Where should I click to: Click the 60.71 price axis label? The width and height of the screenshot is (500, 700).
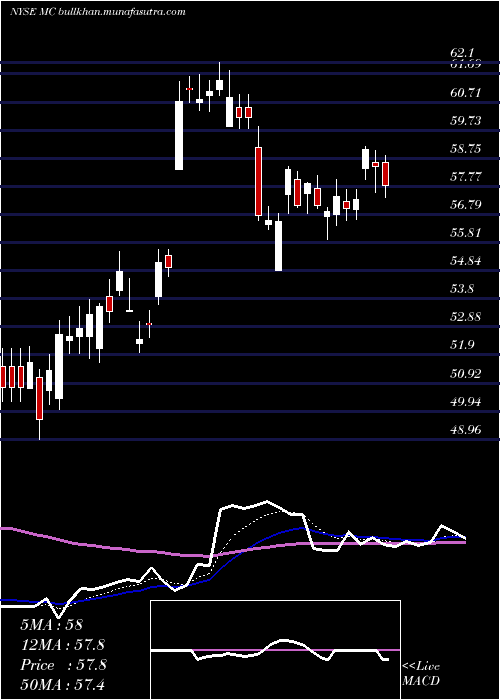pos(466,93)
